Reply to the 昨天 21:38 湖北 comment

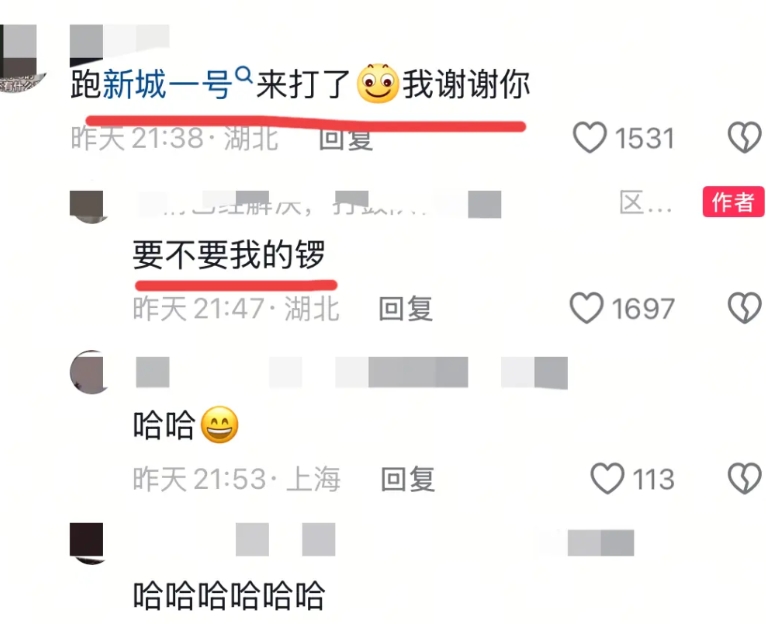[346, 138]
